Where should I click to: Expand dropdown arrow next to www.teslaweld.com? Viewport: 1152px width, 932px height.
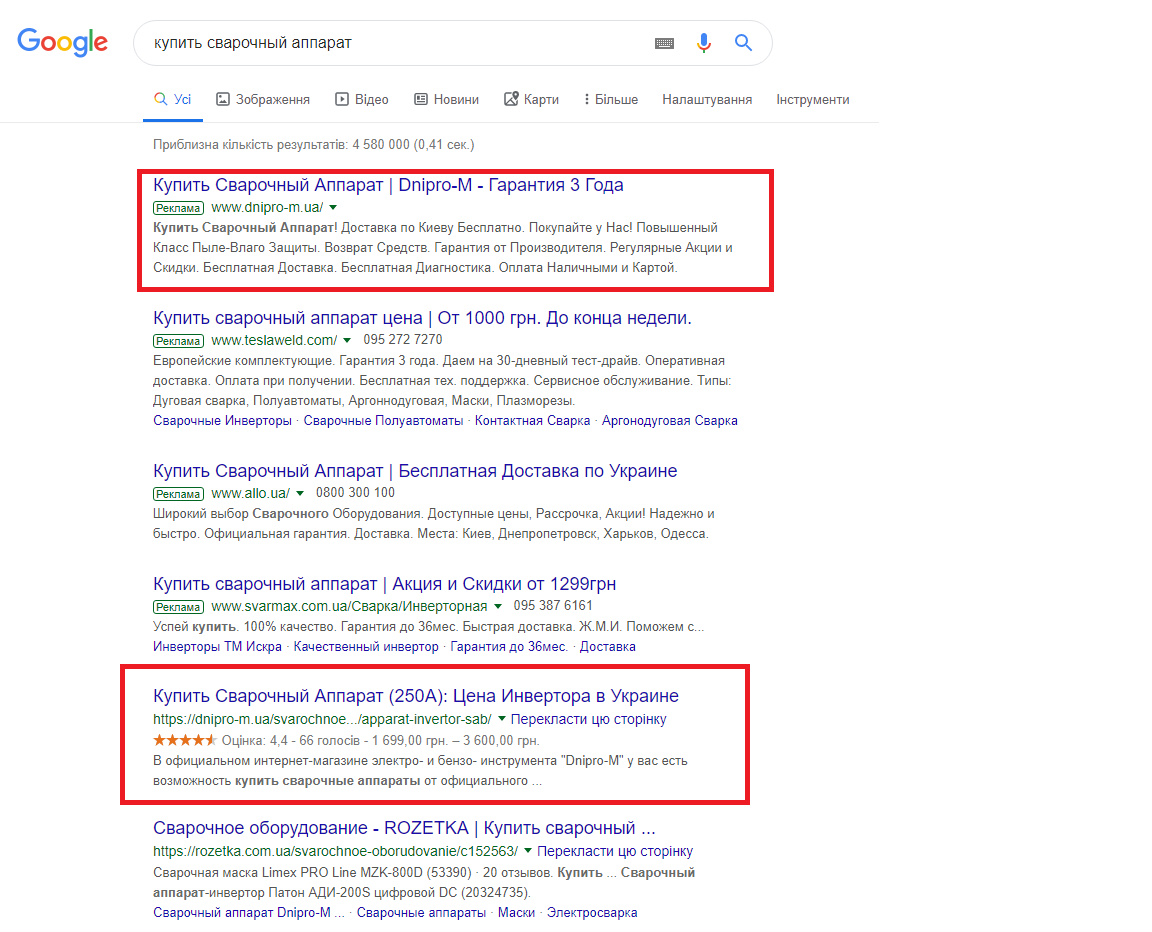click(347, 340)
